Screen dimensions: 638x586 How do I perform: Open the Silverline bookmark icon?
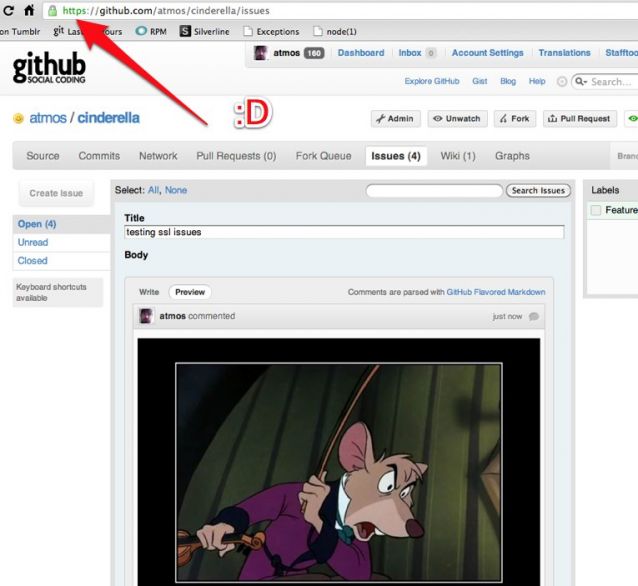point(186,31)
